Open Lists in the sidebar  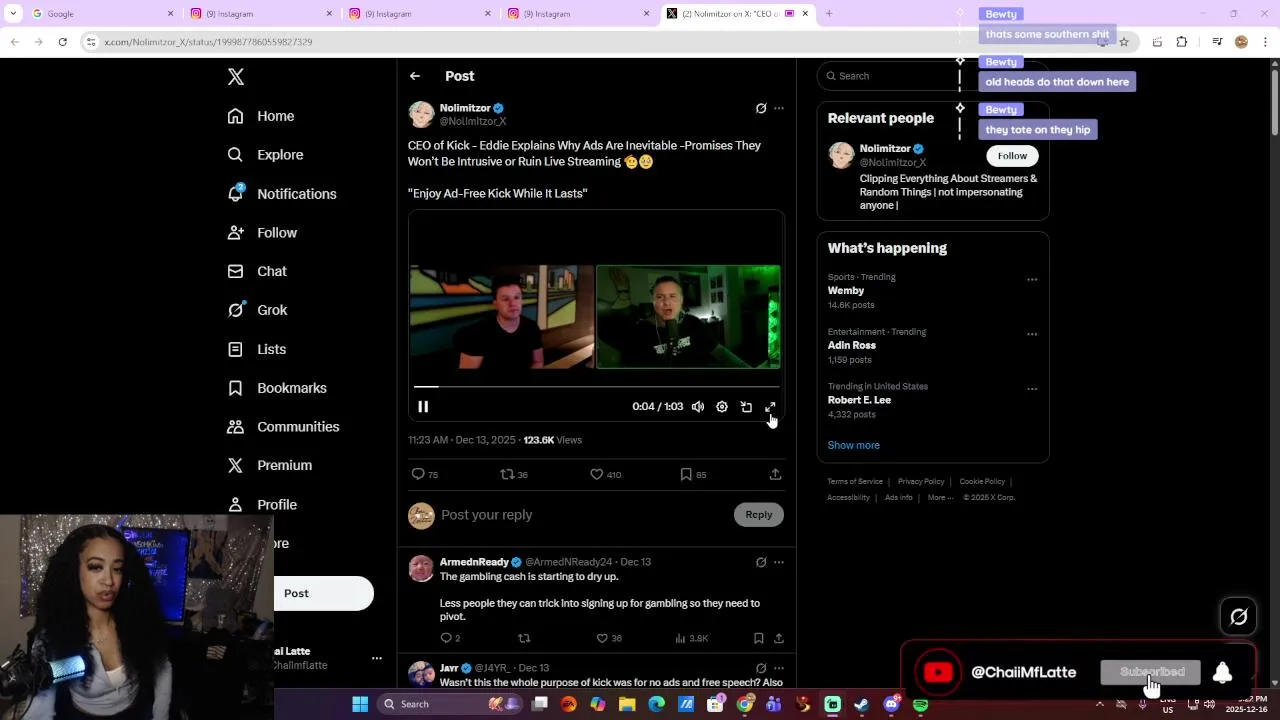pyautogui.click(x=257, y=349)
